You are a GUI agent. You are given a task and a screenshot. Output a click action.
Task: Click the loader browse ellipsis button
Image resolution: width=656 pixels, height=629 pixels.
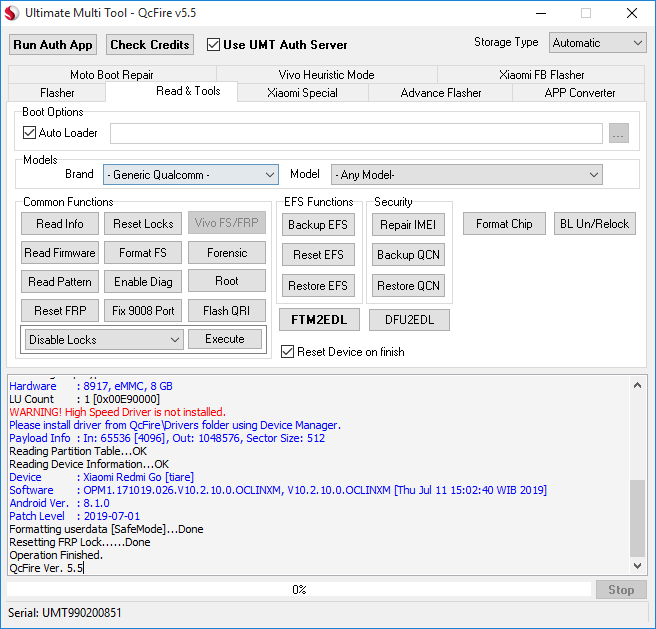click(x=619, y=133)
